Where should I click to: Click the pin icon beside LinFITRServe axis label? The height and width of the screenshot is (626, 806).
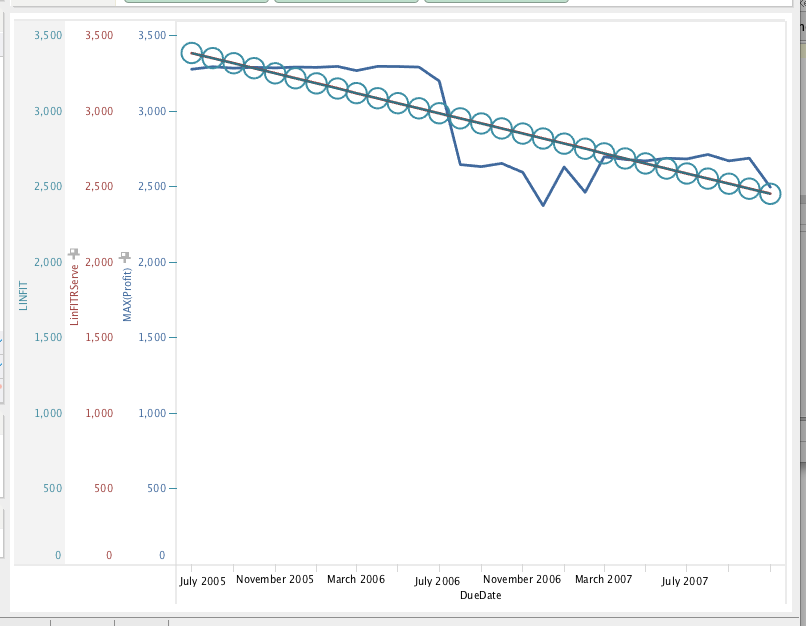point(74,253)
